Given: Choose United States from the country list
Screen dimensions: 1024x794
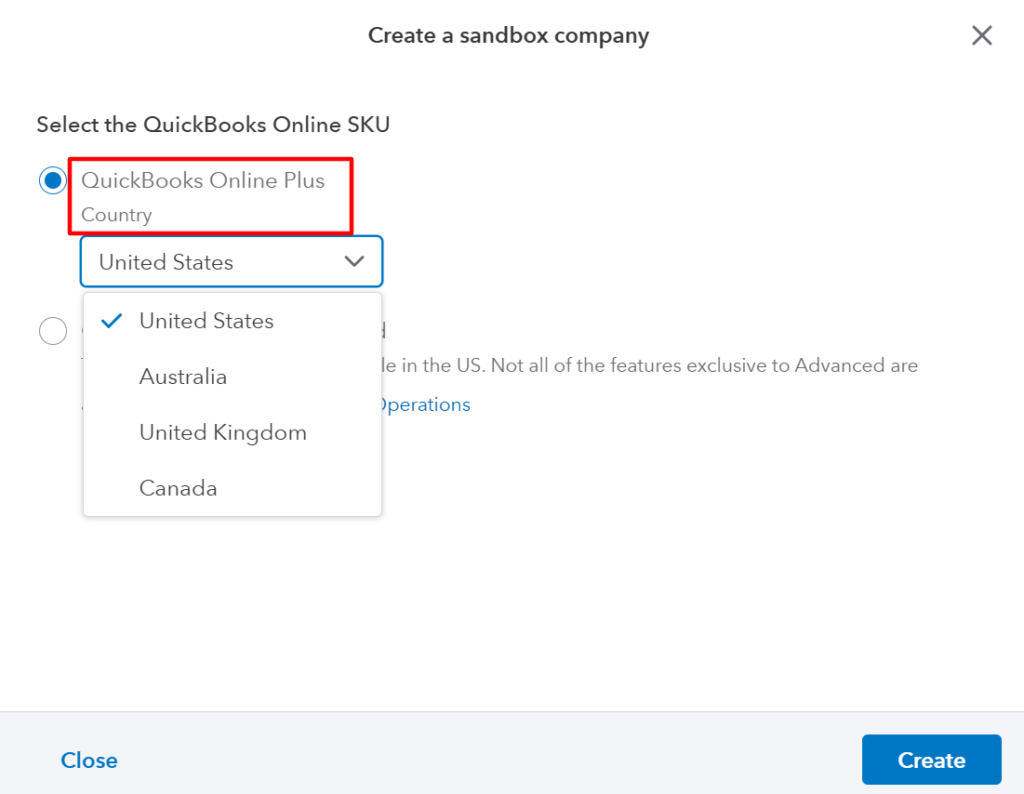Looking at the screenshot, I should click(206, 321).
